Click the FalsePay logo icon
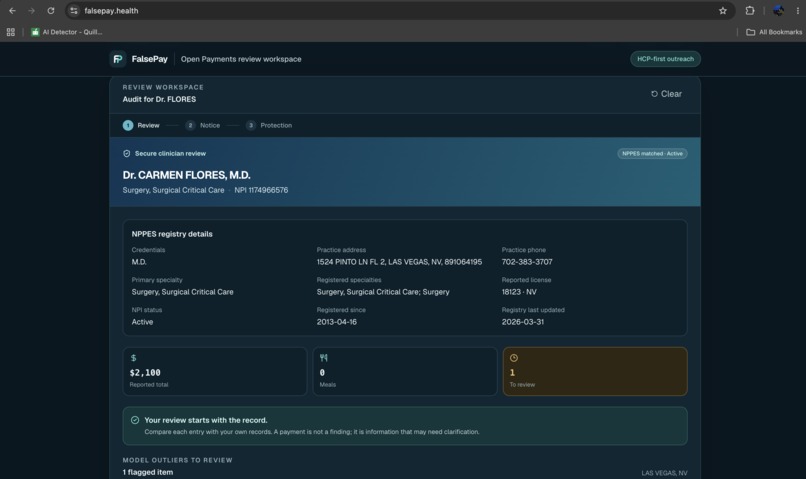This screenshot has width=806, height=479. (118, 59)
